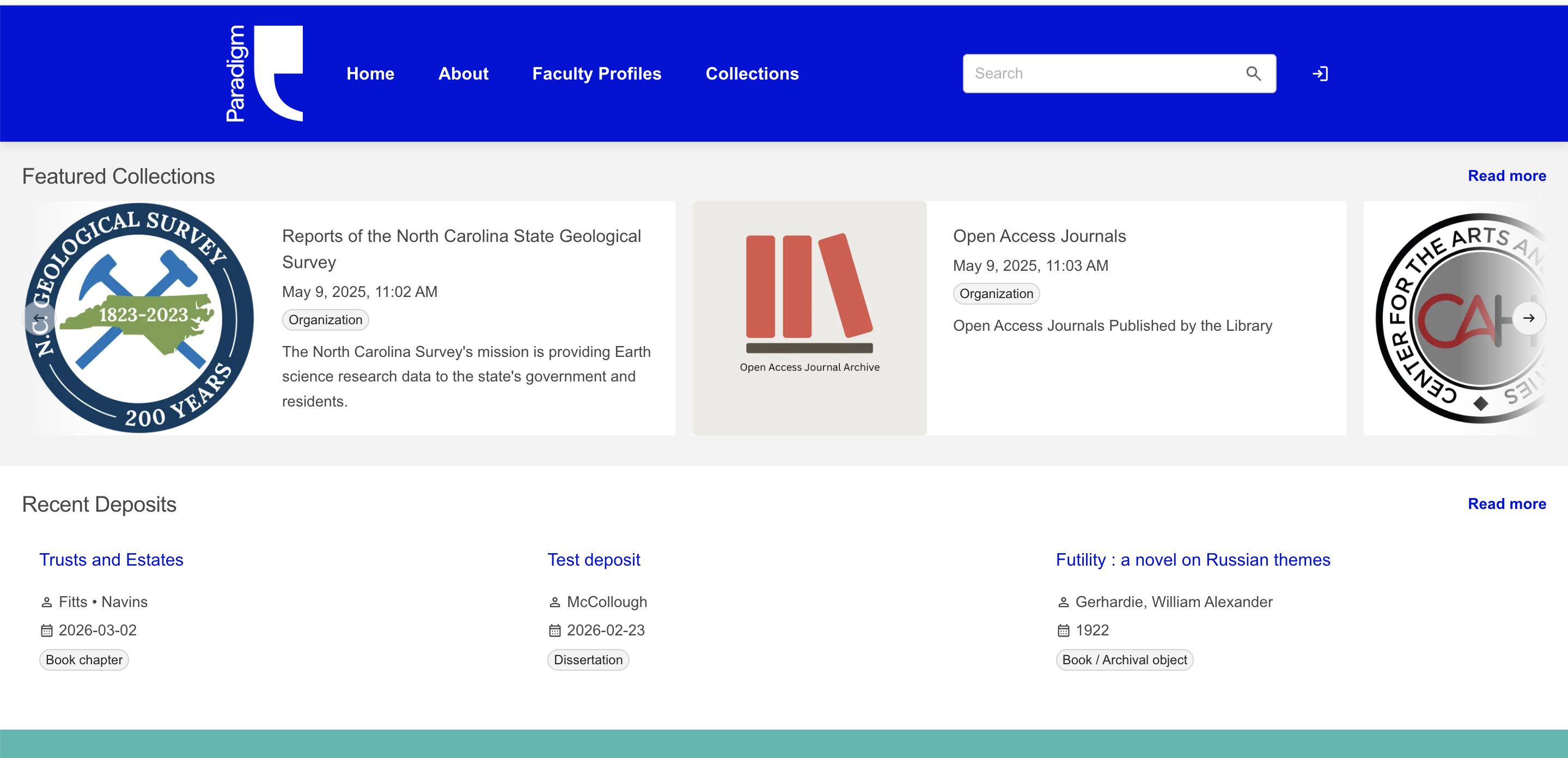This screenshot has height=758, width=1568.
Task: Open the N.C. Geological Survey logo thumbnail
Action: 139,318
